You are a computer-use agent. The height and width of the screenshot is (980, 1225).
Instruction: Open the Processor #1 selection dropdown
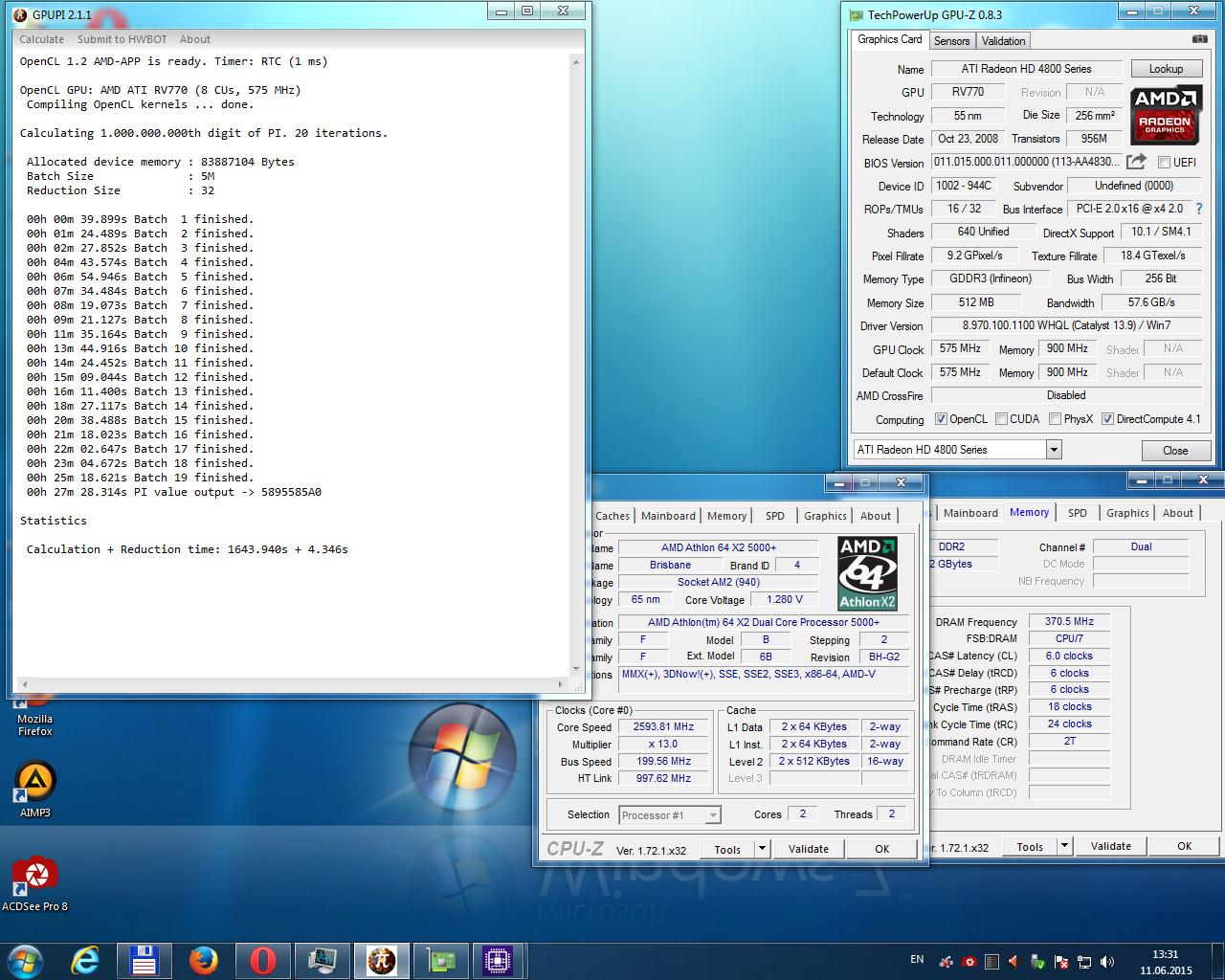(713, 815)
